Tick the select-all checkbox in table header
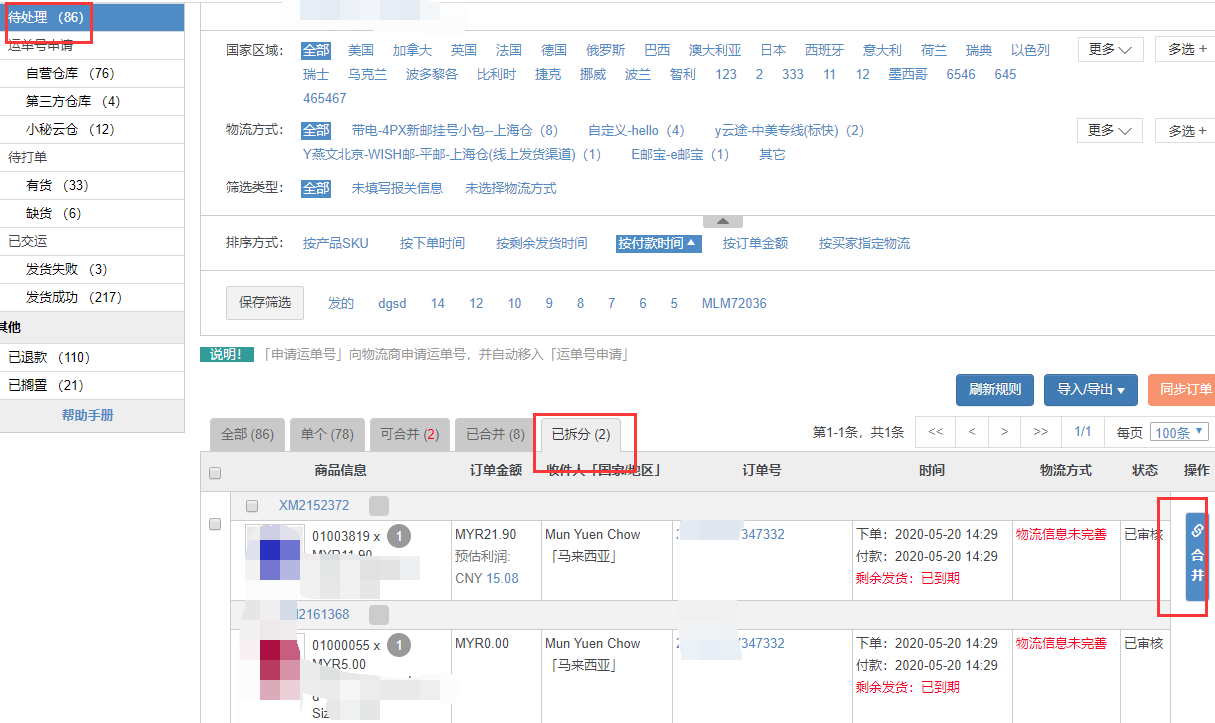This screenshot has height=723, width=1215. [x=215, y=473]
